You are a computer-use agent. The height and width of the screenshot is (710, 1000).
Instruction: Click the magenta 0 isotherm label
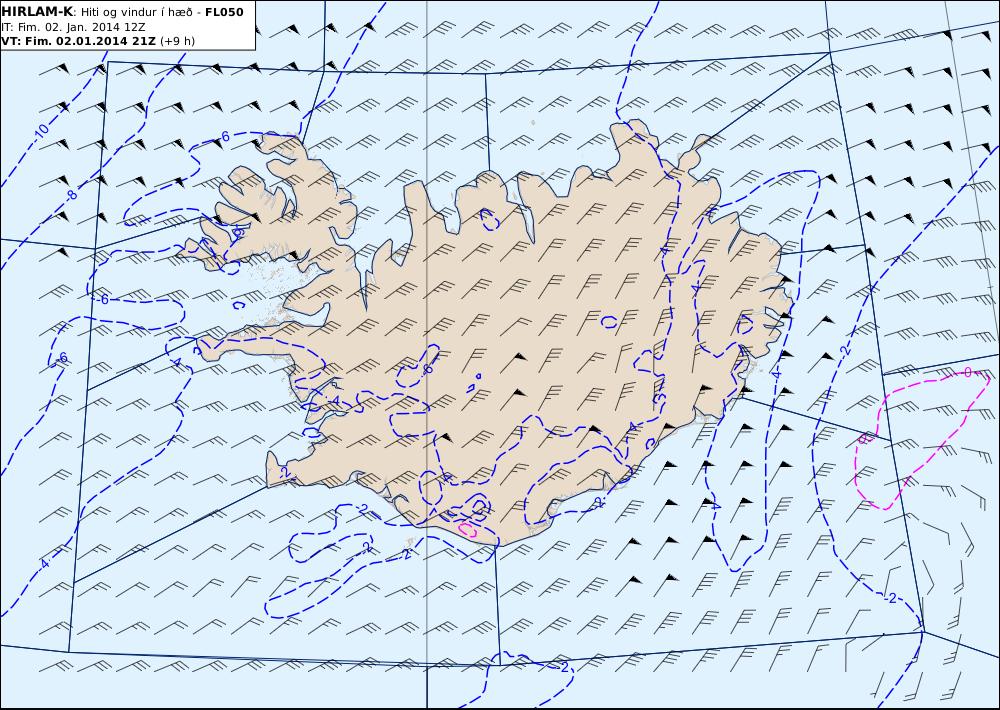click(x=968, y=373)
